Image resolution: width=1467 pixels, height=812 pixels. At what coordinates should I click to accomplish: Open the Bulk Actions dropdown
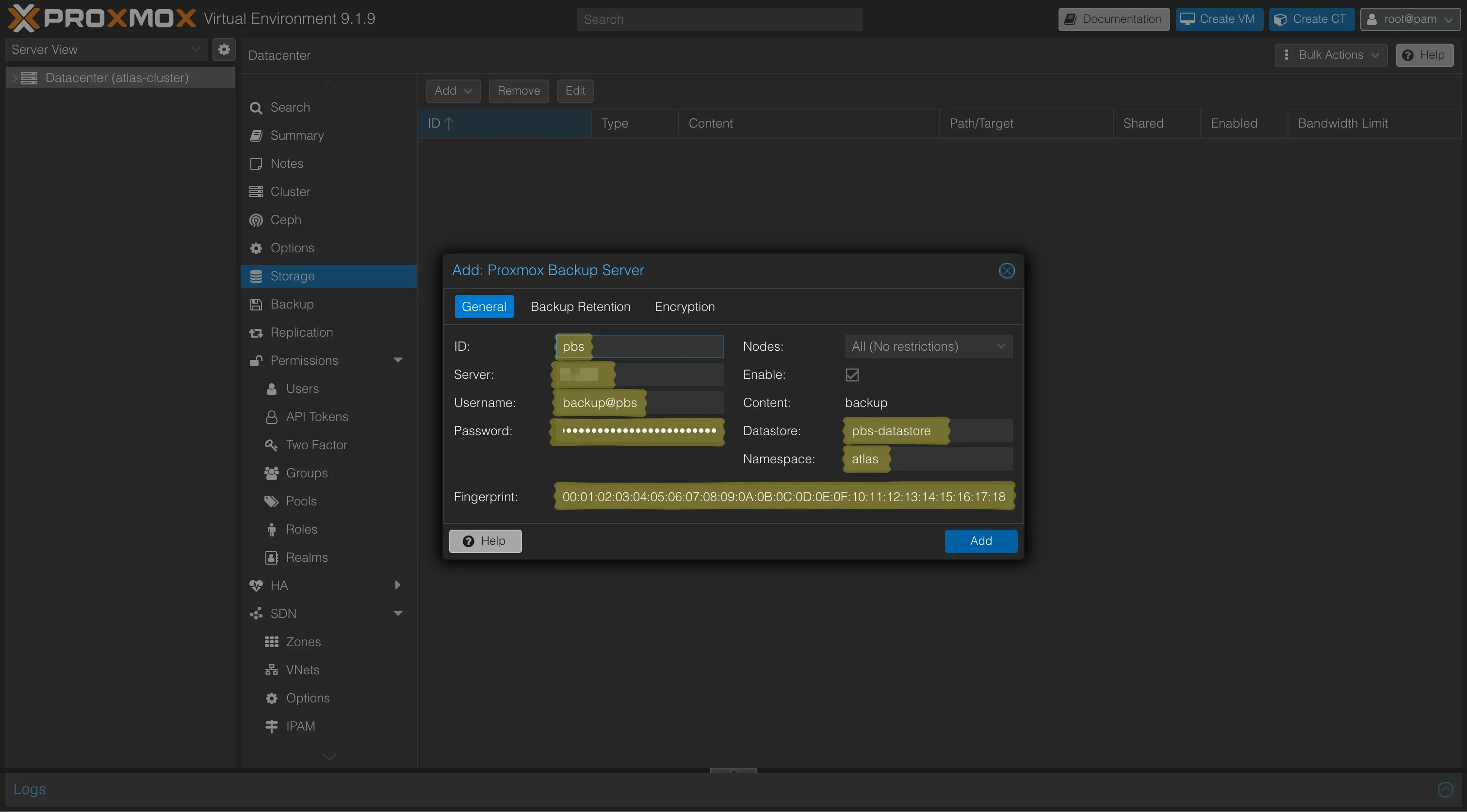pyautogui.click(x=1331, y=55)
